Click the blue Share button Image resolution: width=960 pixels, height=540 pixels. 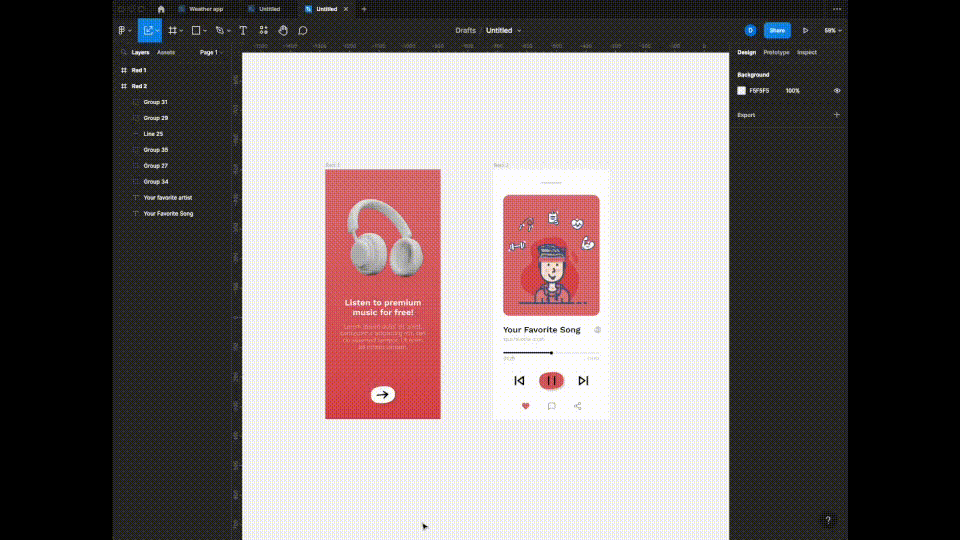[777, 31]
